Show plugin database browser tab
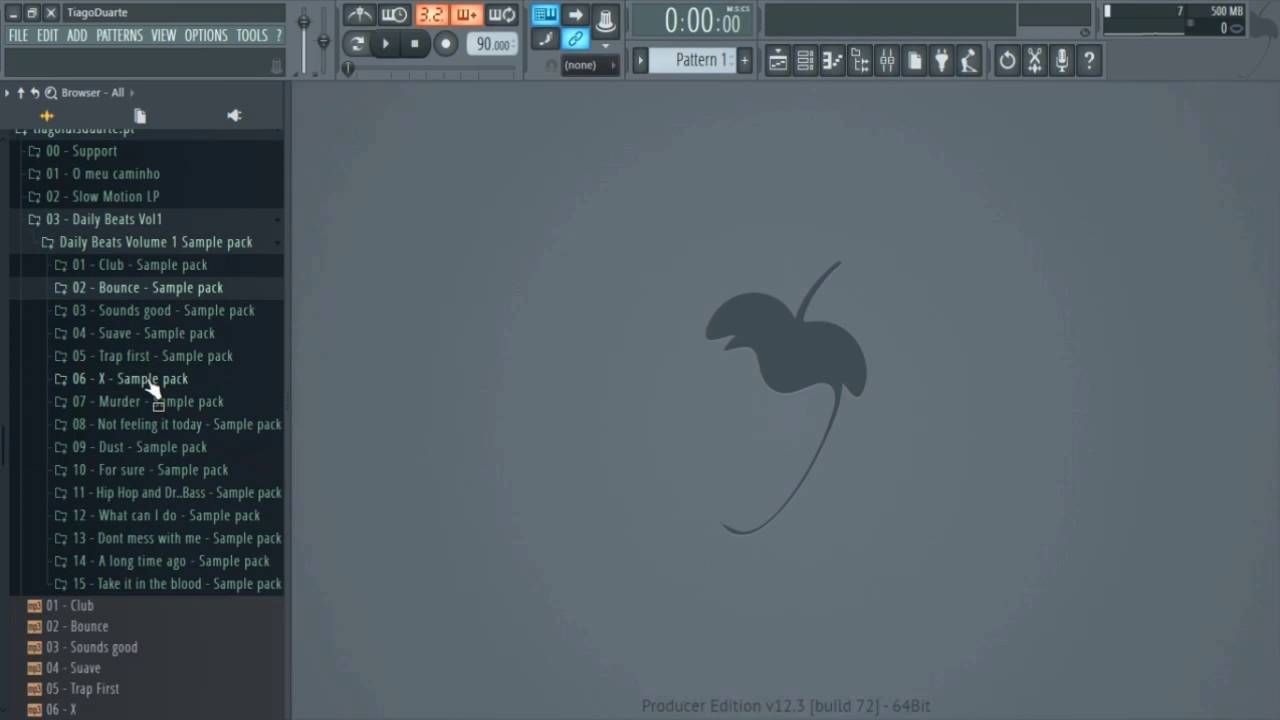The height and width of the screenshot is (720, 1280). [234, 116]
